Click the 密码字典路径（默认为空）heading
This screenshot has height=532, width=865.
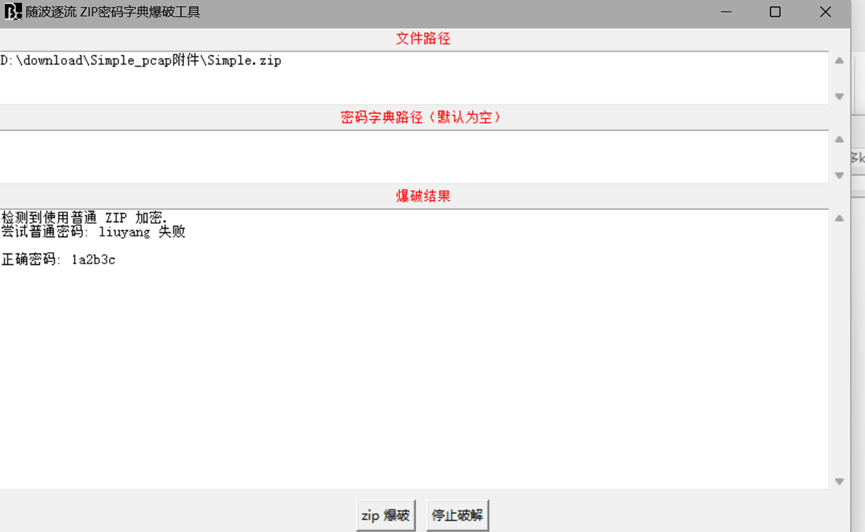pyautogui.click(x=421, y=117)
